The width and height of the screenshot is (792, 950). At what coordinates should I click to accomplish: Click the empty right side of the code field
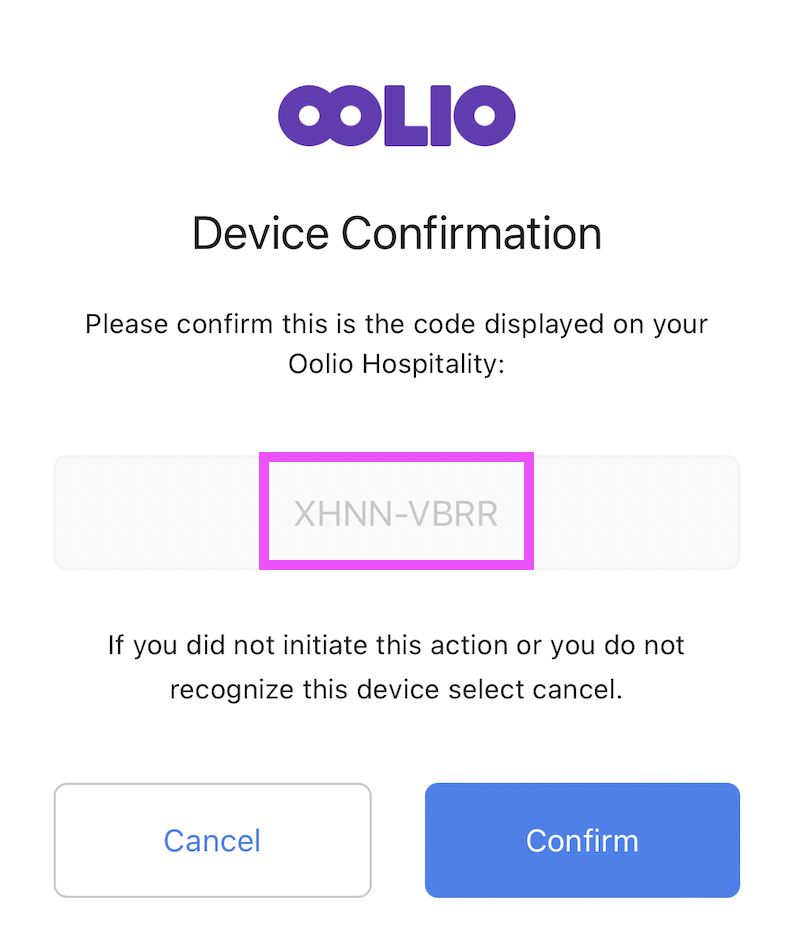[636, 513]
